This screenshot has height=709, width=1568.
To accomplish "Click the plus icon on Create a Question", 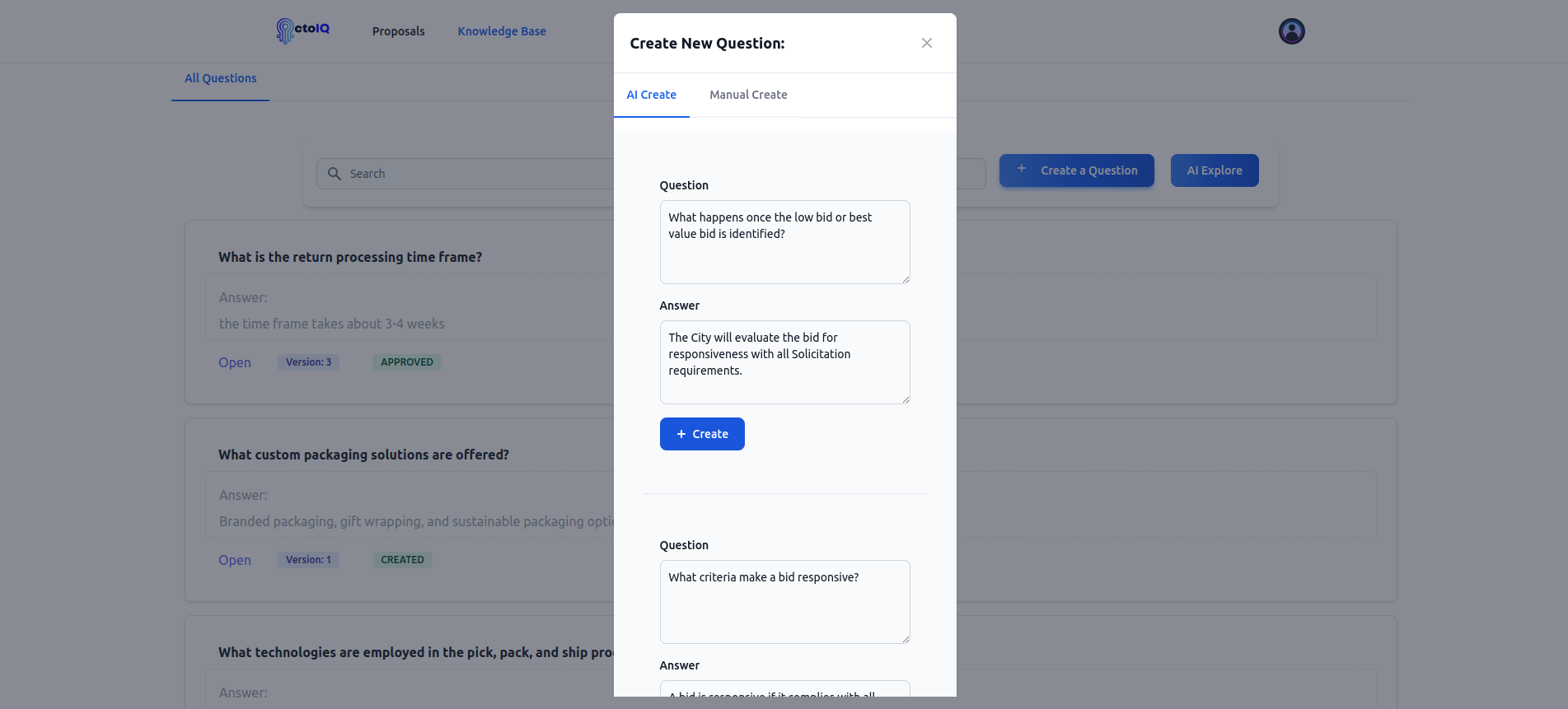I will (x=1022, y=169).
